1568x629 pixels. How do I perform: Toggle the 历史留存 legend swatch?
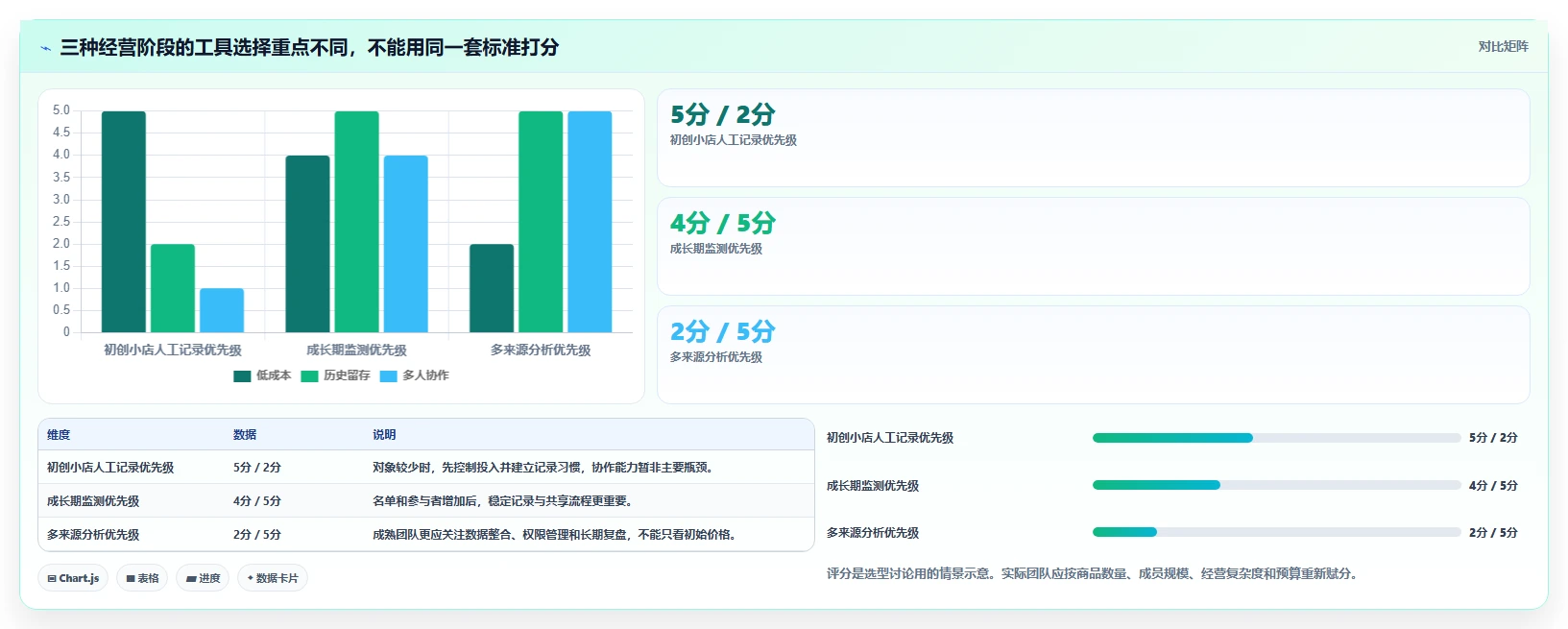click(309, 376)
